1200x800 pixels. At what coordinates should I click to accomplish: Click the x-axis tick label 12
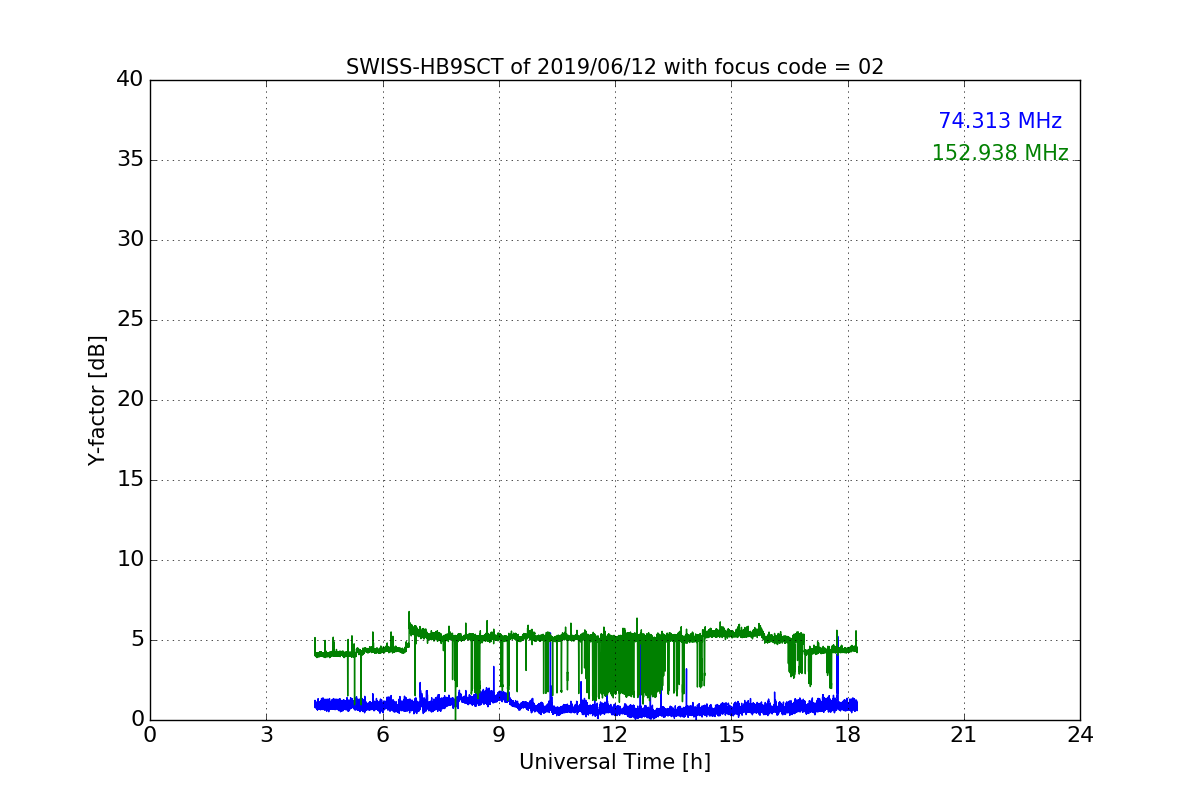point(615,735)
